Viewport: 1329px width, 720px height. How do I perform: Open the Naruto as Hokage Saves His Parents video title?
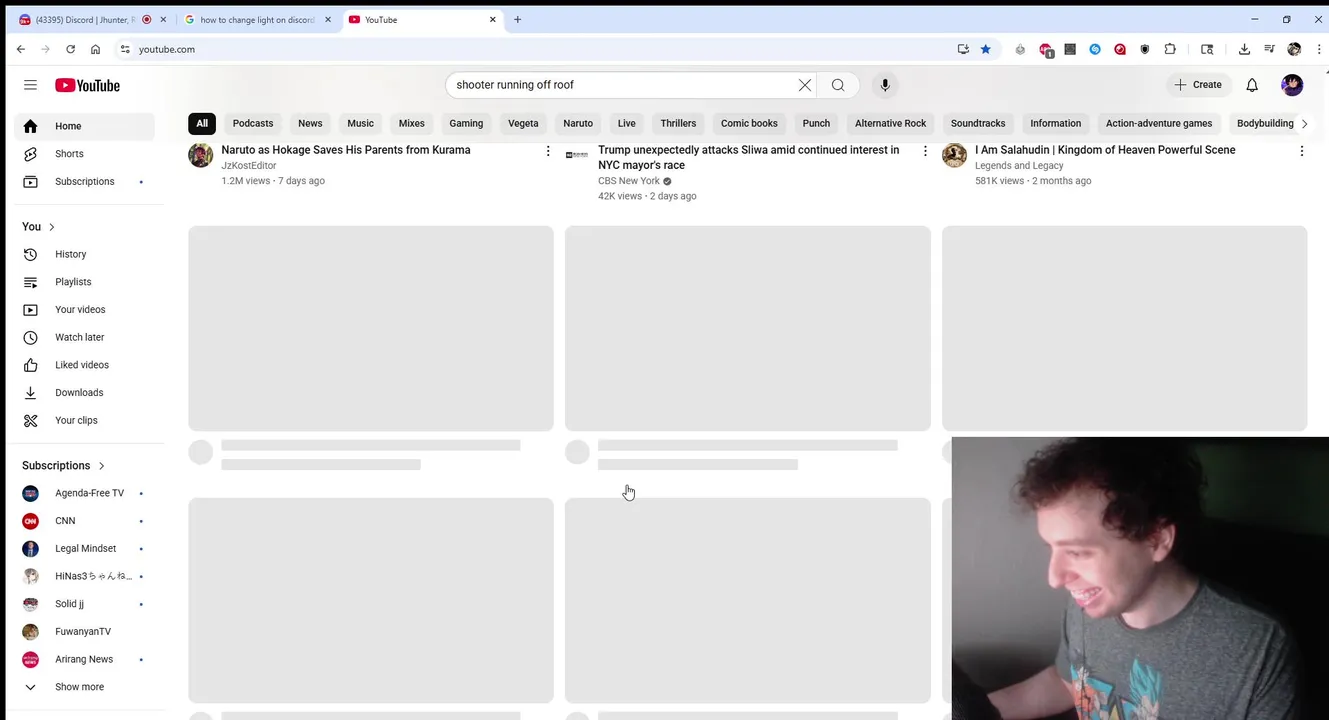click(346, 150)
